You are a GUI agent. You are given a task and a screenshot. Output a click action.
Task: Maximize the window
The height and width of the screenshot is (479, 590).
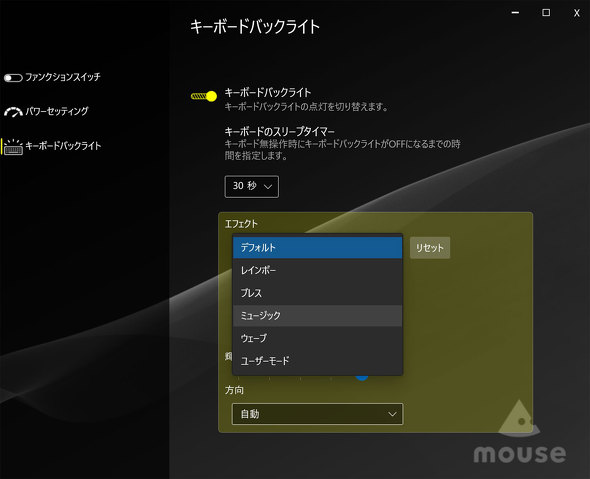click(x=546, y=13)
